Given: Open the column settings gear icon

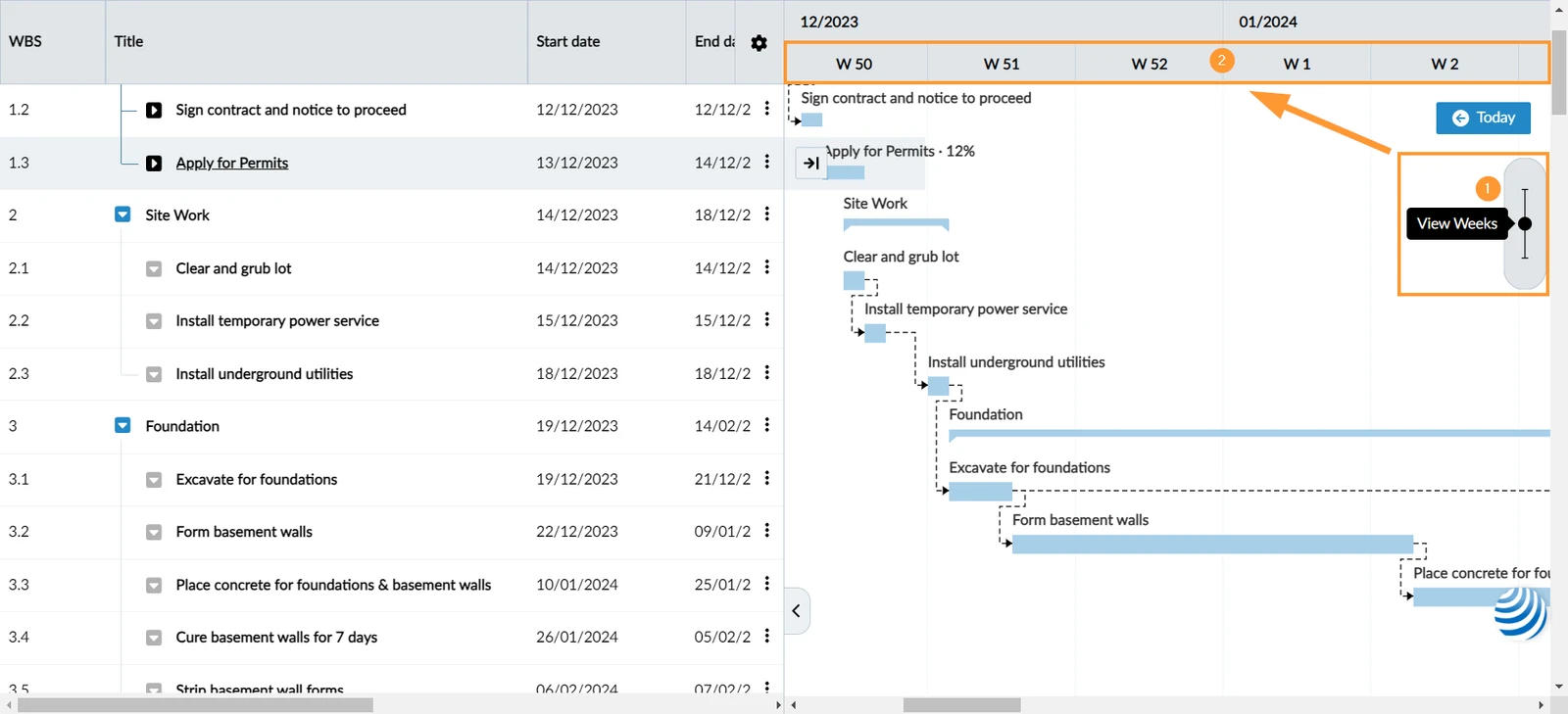Looking at the screenshot, I should coord(759,43).
